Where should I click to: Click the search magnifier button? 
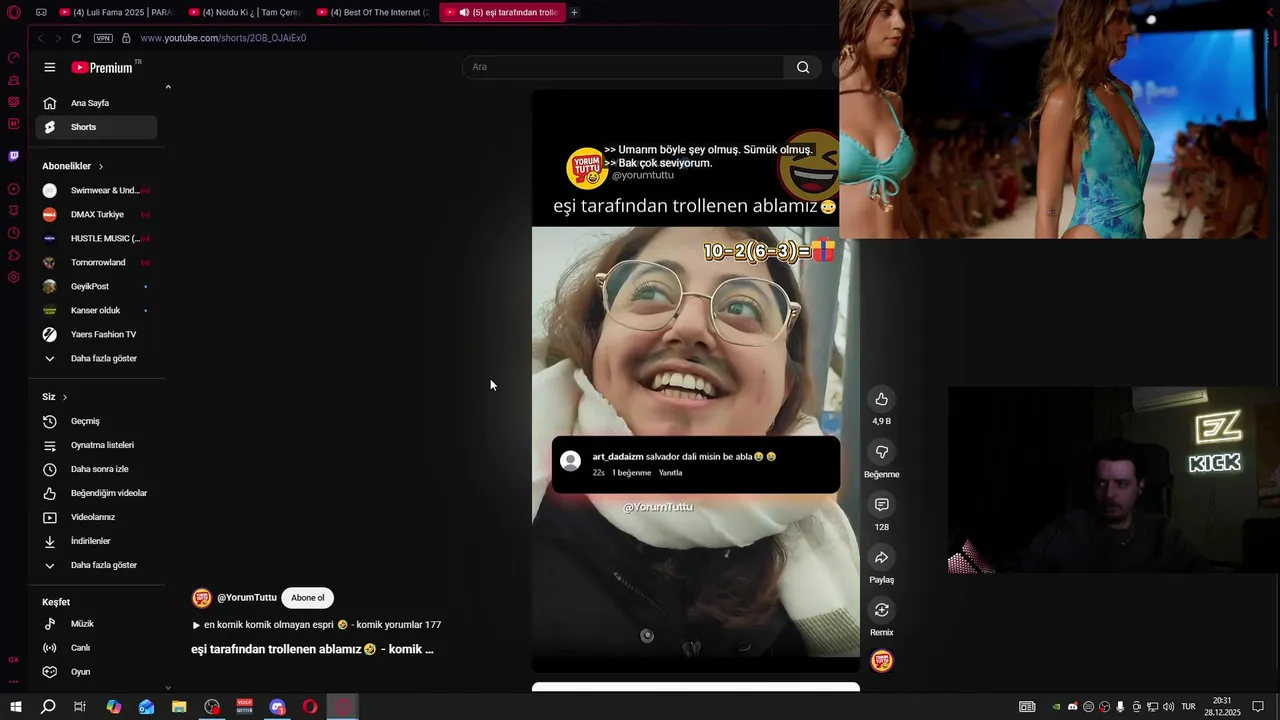[803, 67]
